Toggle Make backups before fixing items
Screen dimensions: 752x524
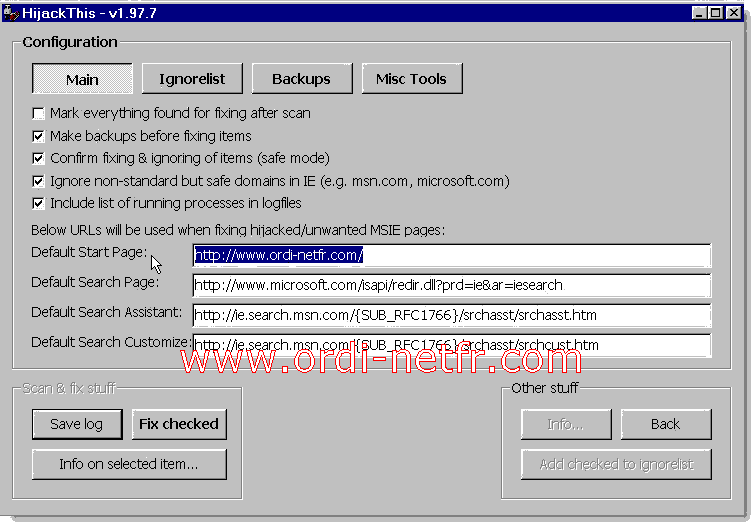pyautogui.click(x=38, y=136)
